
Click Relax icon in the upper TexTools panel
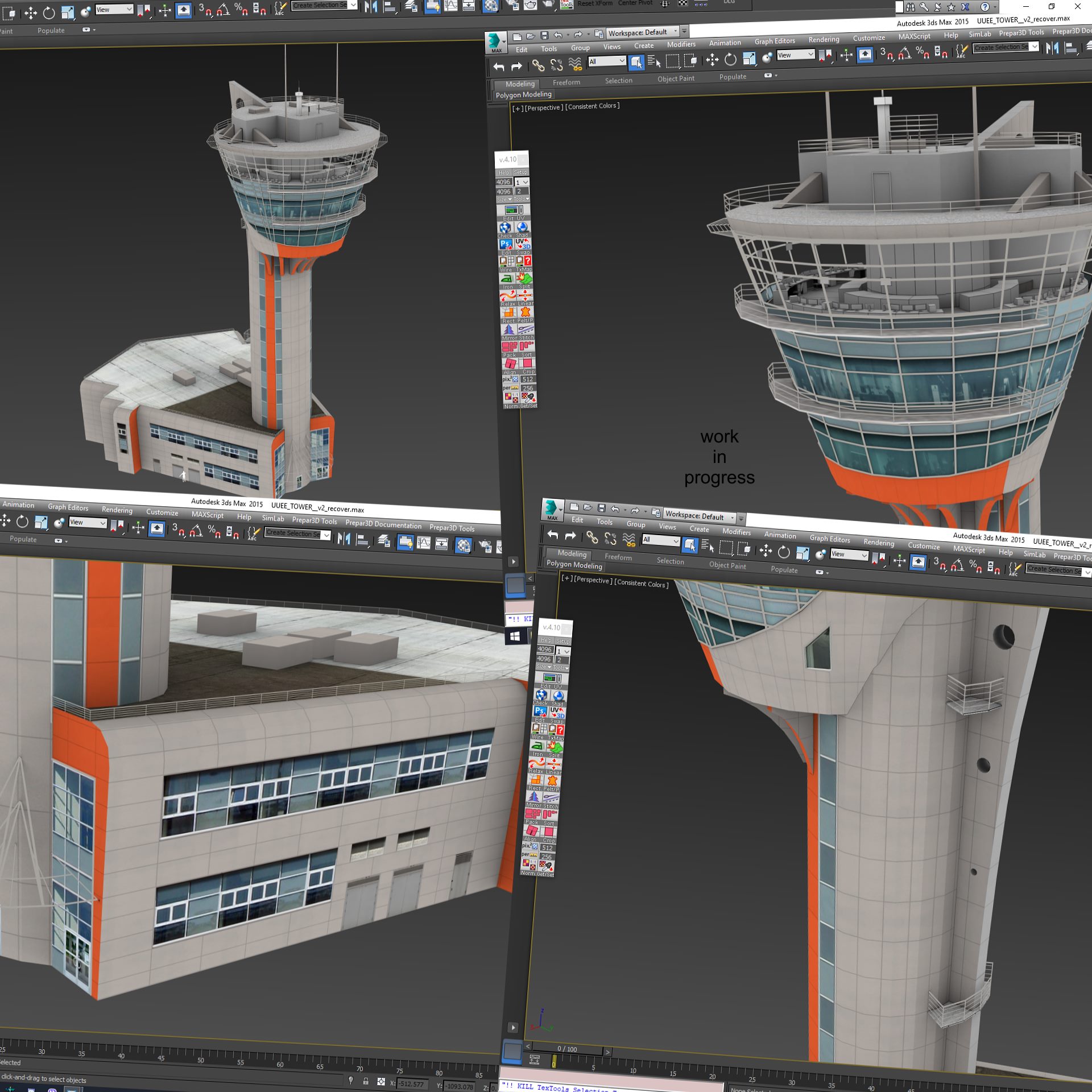pyautogui.click(x=507, y=296)
